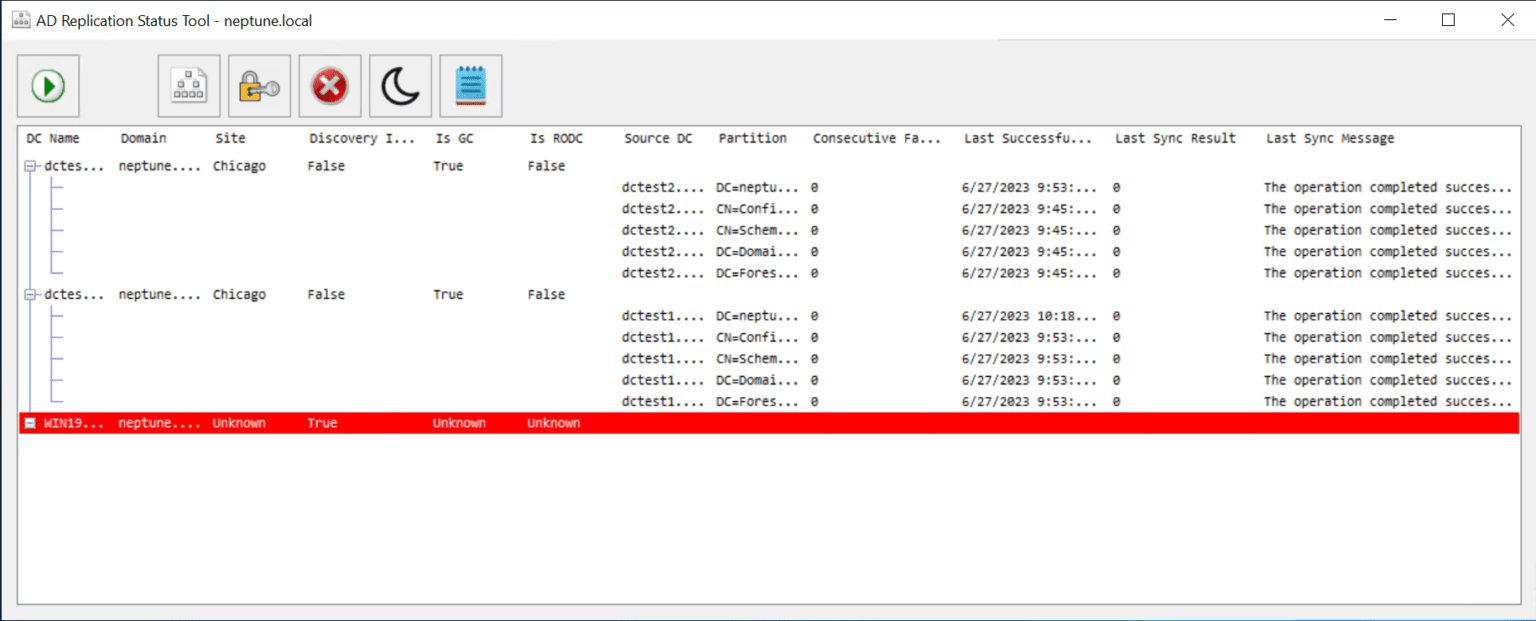Click the Discovery I... column header

(x=362, y=138)
